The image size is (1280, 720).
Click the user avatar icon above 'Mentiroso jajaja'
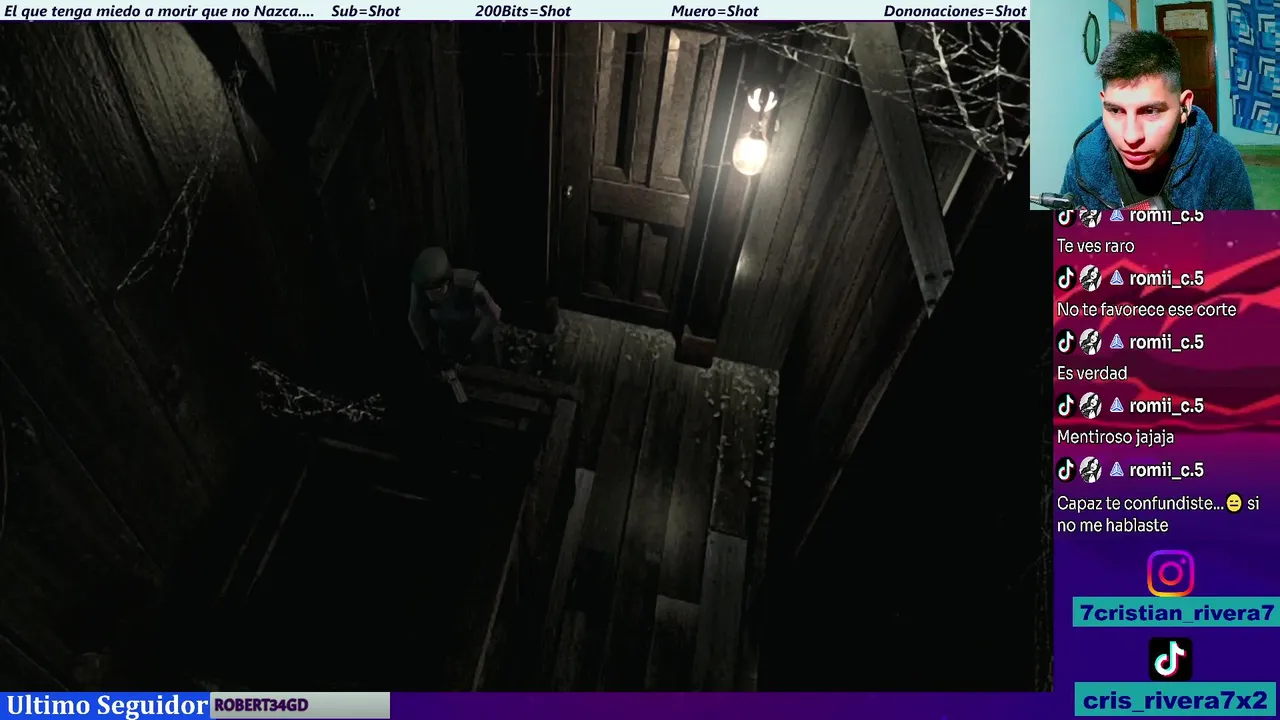[1090, 406]
